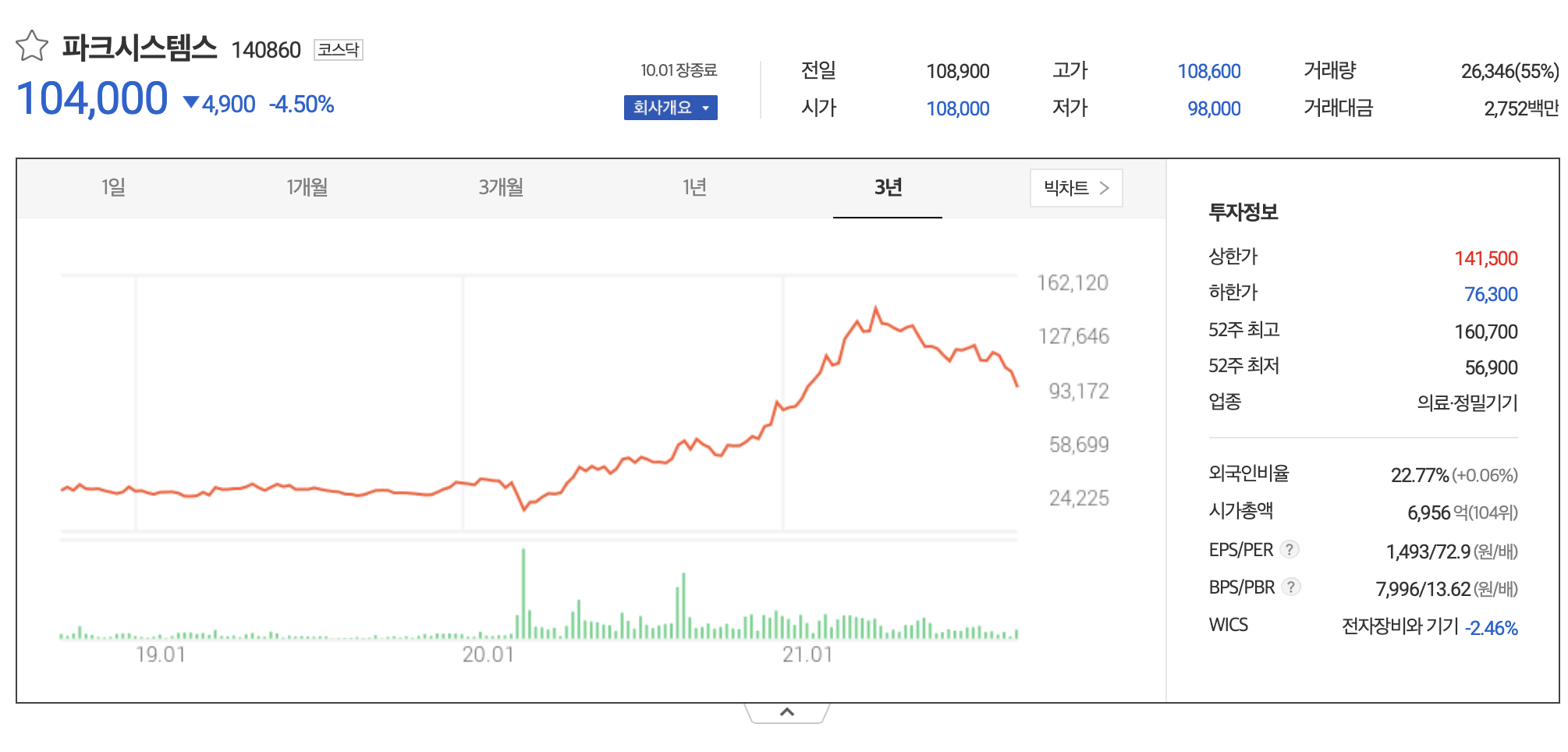The width and height of the screenshot is (1568, 752).
Task: Click the 전일 value 108,900
Action: pyautogui.click(x=958, y=71)
